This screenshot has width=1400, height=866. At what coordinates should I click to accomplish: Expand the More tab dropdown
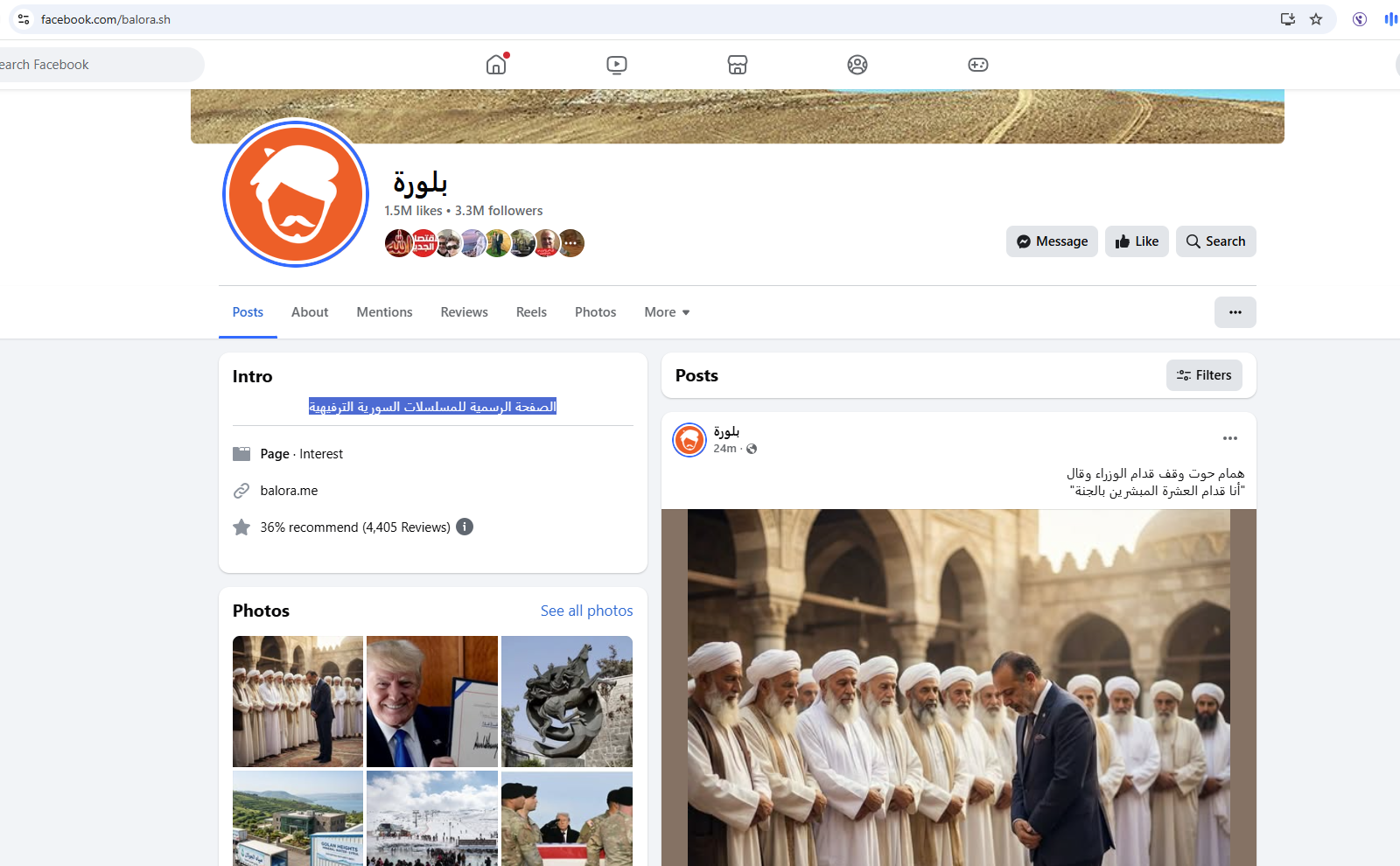coord(666,311)
